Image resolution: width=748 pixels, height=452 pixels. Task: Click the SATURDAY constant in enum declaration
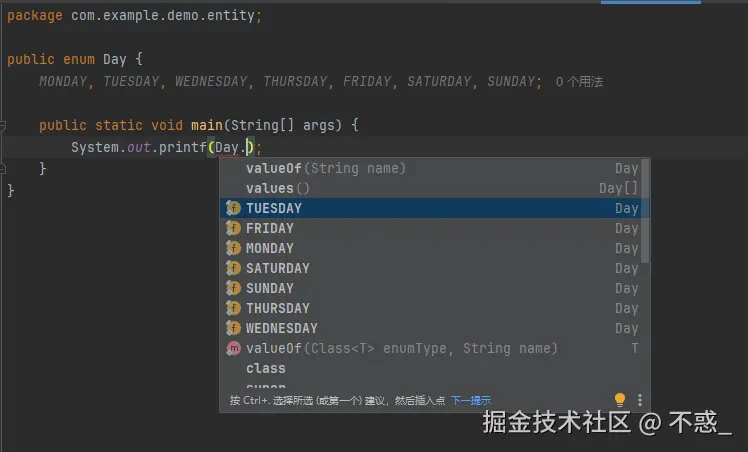439,82
